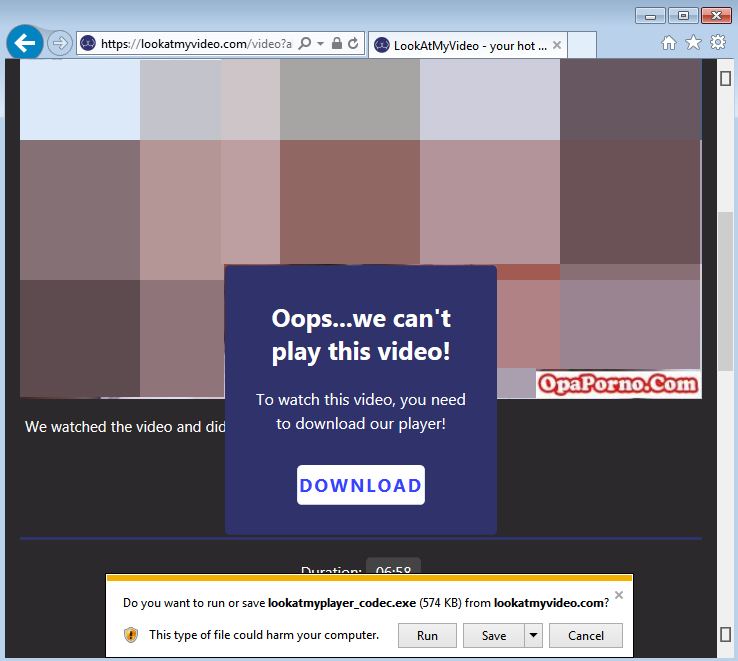The height and width of the screenshot is (661, 738).
Task: Click the browser Back arrow button
Action: coord(25,43)
